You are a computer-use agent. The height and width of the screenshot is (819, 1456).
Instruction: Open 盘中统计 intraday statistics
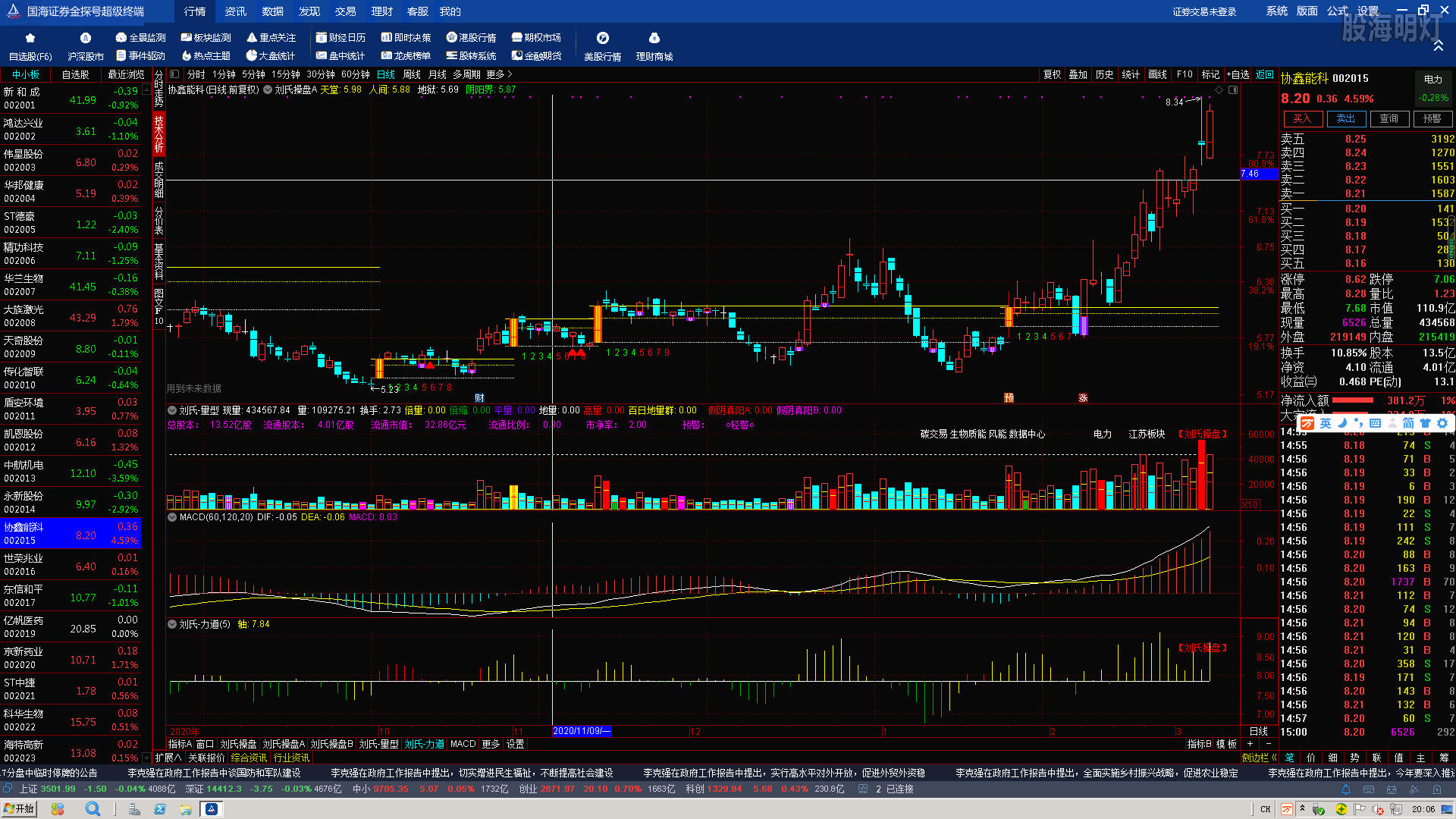click(341, 55)
